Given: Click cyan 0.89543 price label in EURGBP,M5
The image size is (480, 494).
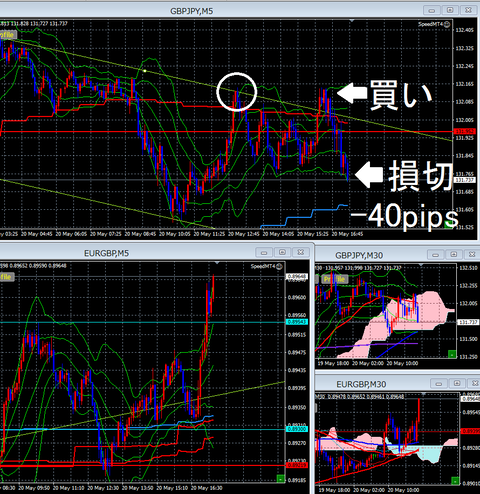Looking at the screenshot, I should (x=297, y=322).
